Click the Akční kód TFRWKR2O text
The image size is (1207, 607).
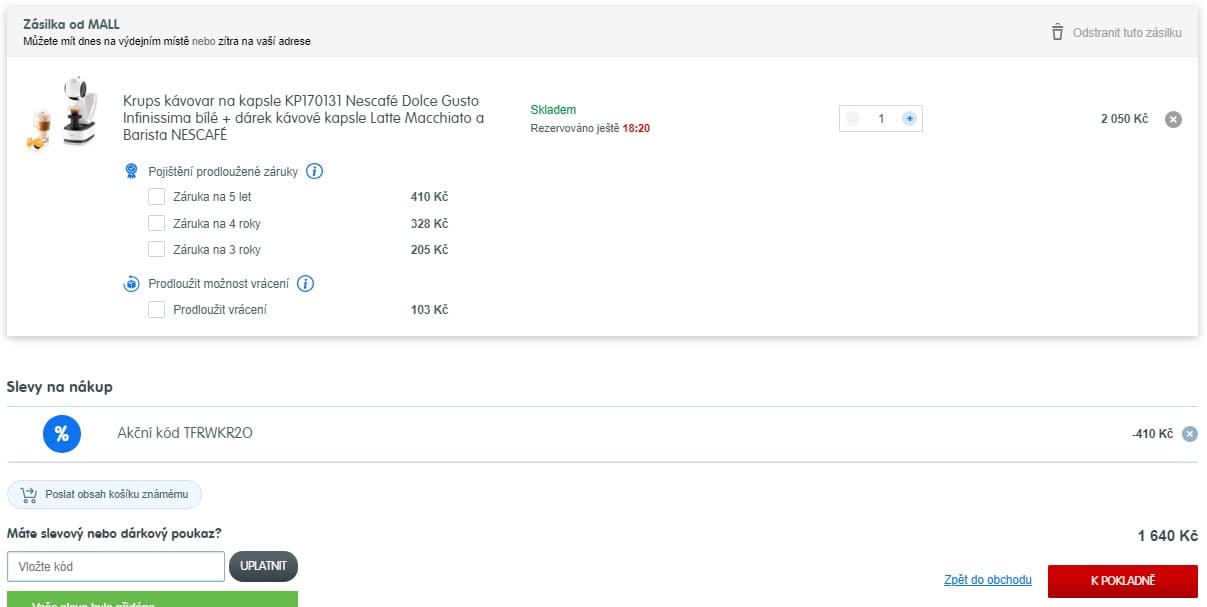point(185,433)
